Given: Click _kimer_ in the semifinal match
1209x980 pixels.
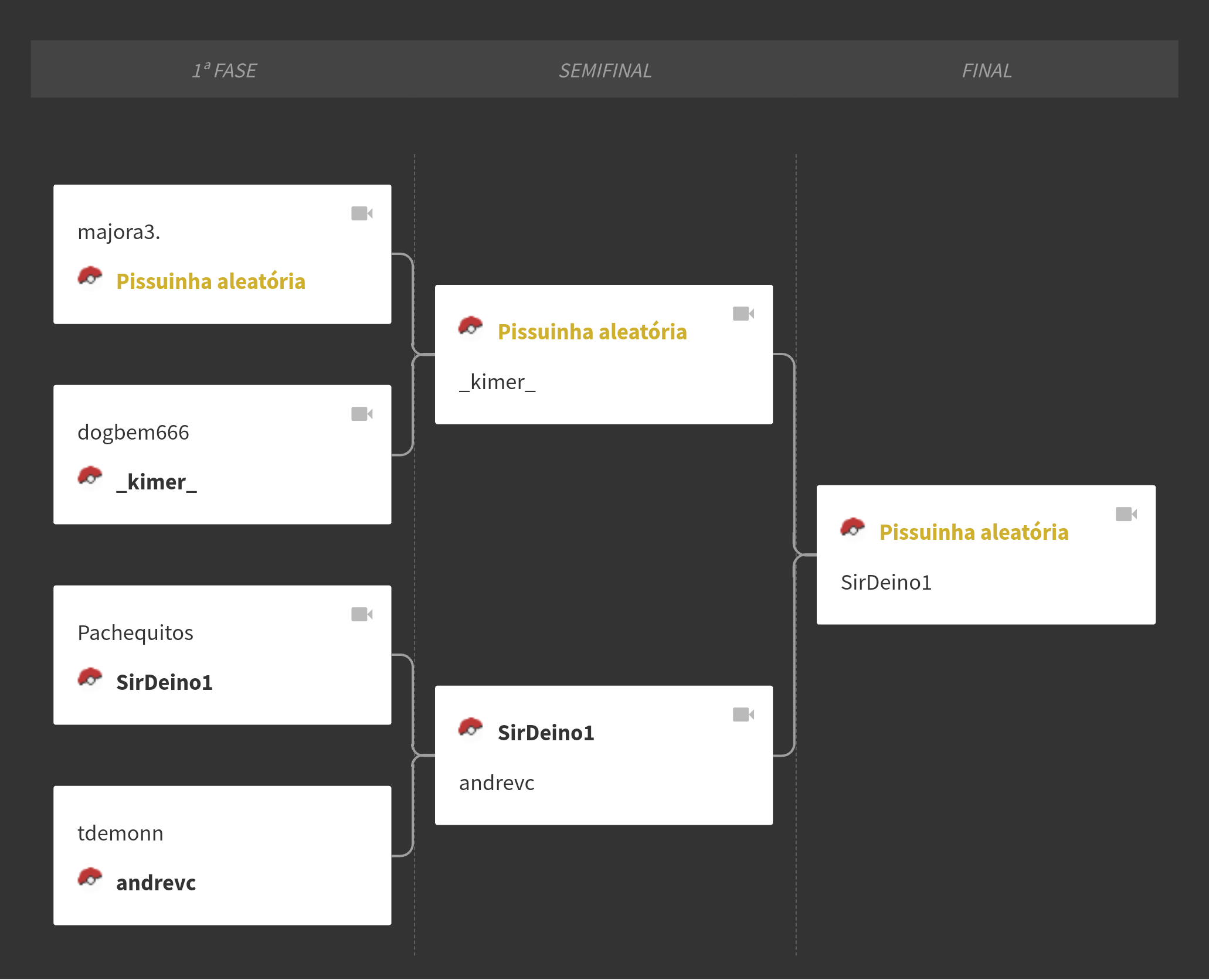Looking at the screenshot, I should (x=497, y=382).
